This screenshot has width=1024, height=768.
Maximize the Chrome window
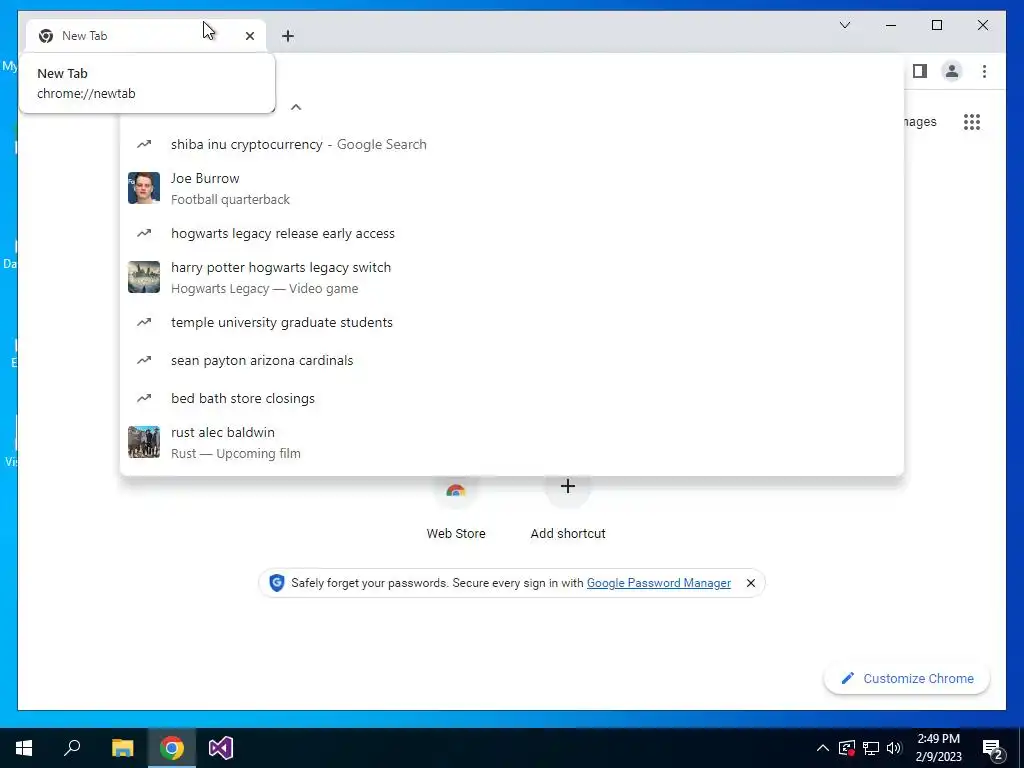tap(936, 25)
